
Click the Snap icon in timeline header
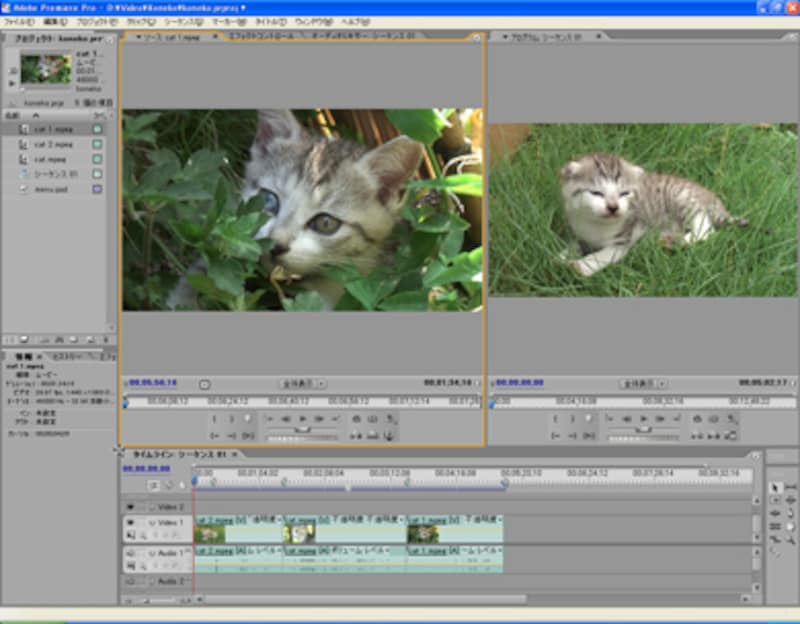coord(154,484)
